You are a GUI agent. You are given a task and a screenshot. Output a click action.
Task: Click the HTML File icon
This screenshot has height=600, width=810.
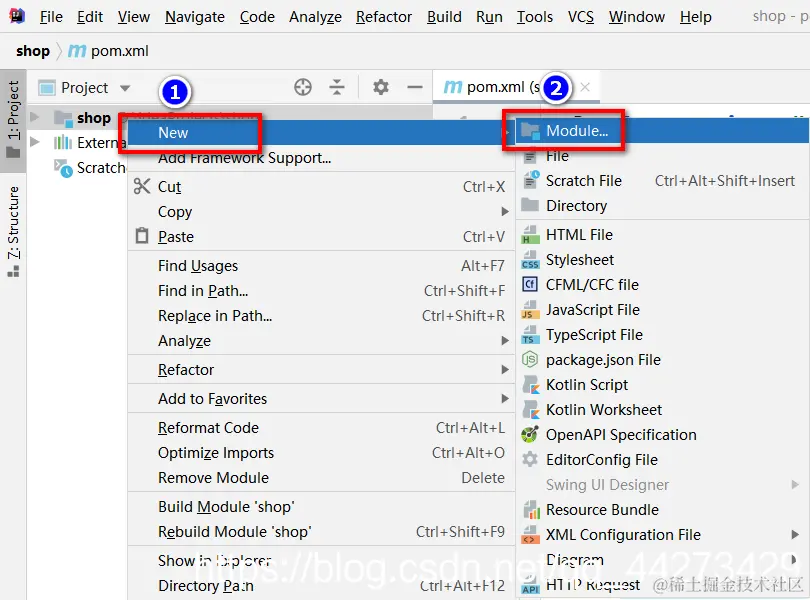click(530, 235)
